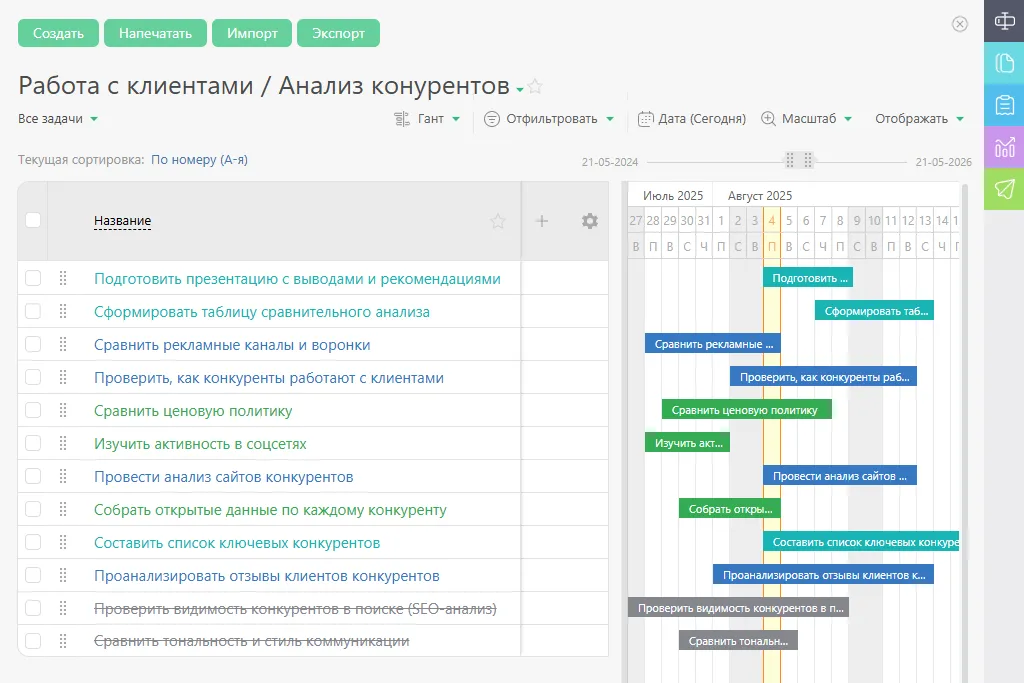Image resolution: width=1024 pixels, height=683 pixels.
Task: Open the blue clipboard sidebar icon
Action: pyautogui.click(x=1004, y=105)
